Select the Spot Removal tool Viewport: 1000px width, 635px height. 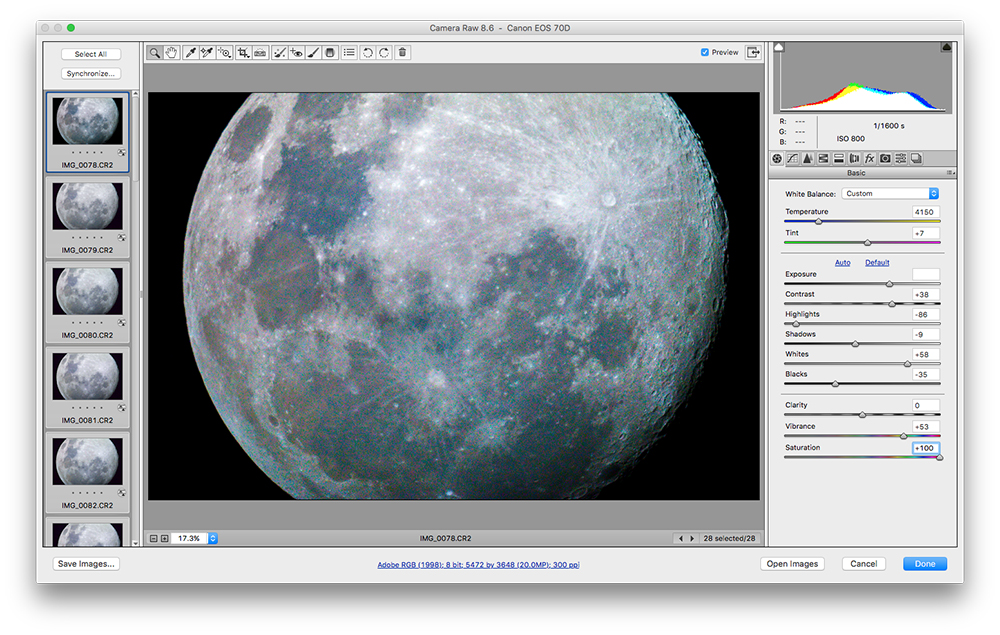(x=279, y=52)
